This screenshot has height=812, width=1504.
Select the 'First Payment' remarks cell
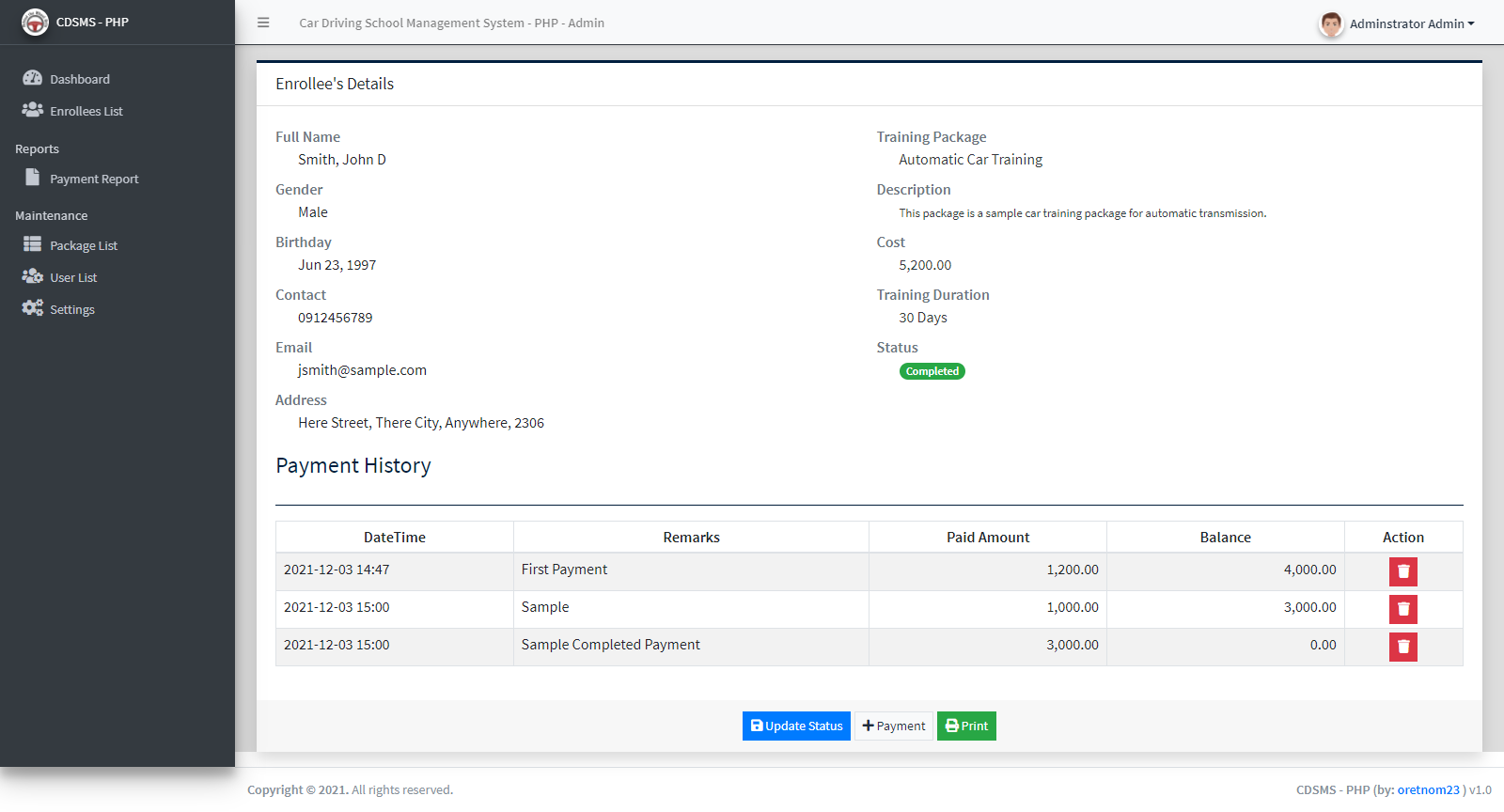[x=691, y=571]
